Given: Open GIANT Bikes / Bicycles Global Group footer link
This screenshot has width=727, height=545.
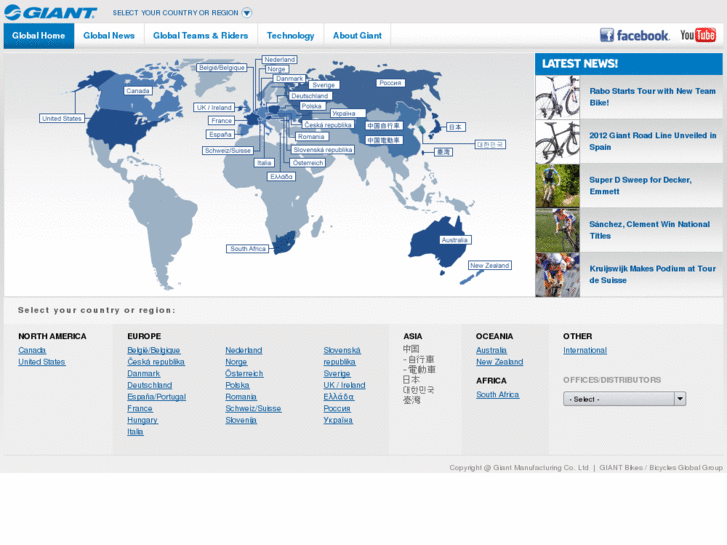Looking at the screenshot, I should [661, 468].
